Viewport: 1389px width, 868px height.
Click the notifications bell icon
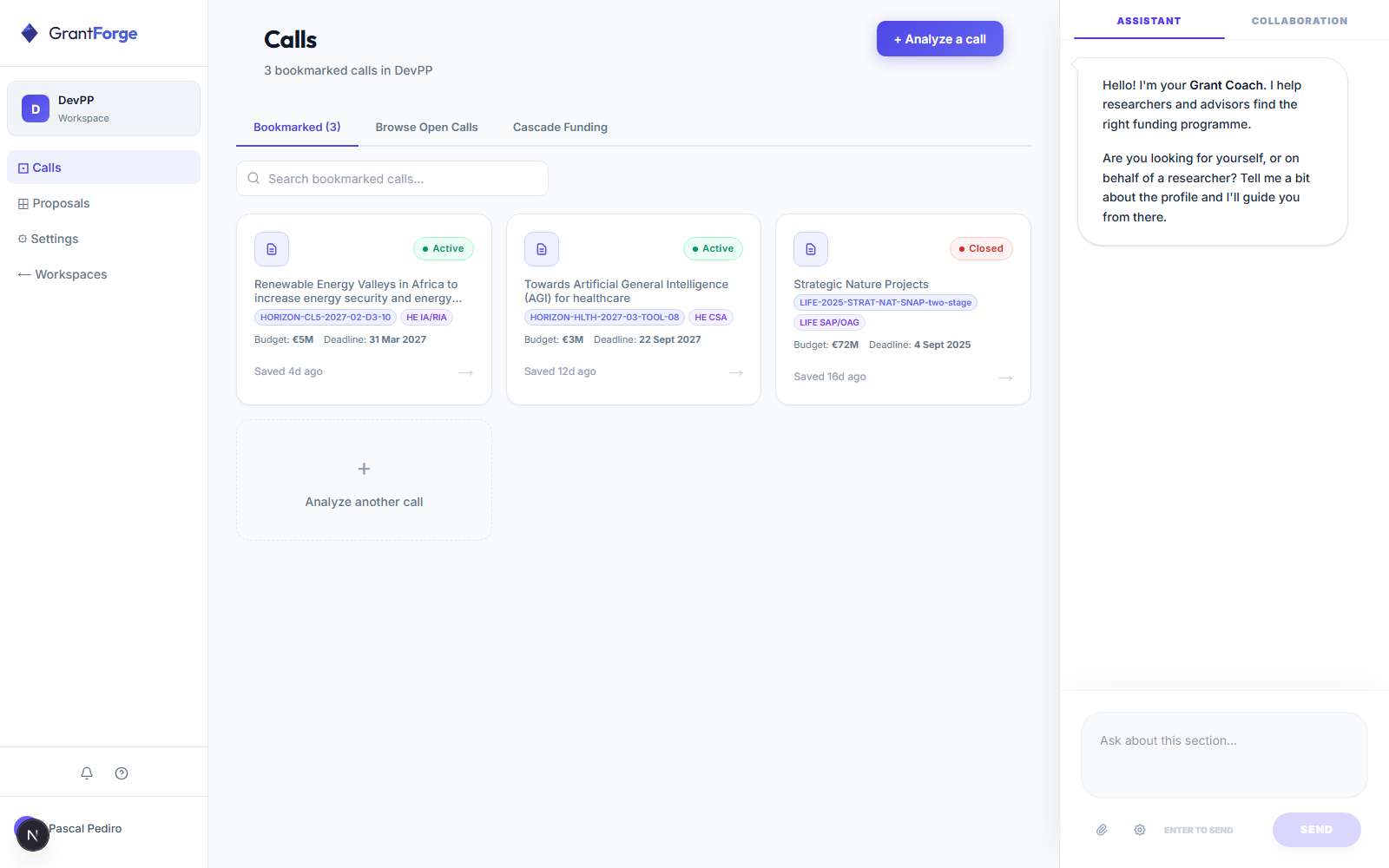point(87,773)
